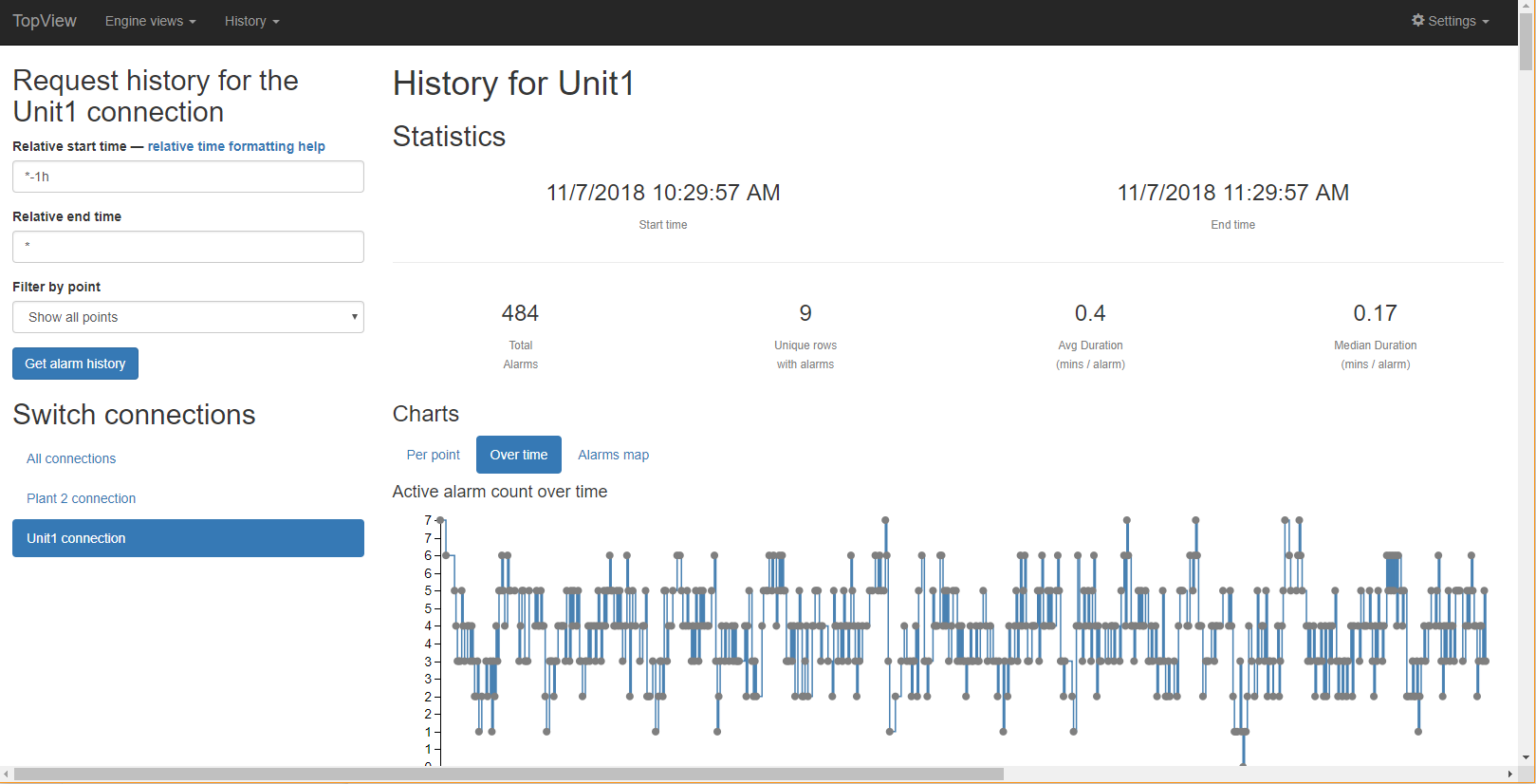
Task: Click the TopView brand logo
Action: 44,21
